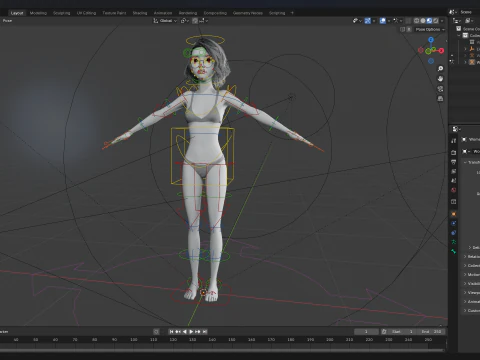This screenshot has width=480, height=360.
Task: Click the blue Z axis on navigation gizmo
Action: (x=431, y=40)
